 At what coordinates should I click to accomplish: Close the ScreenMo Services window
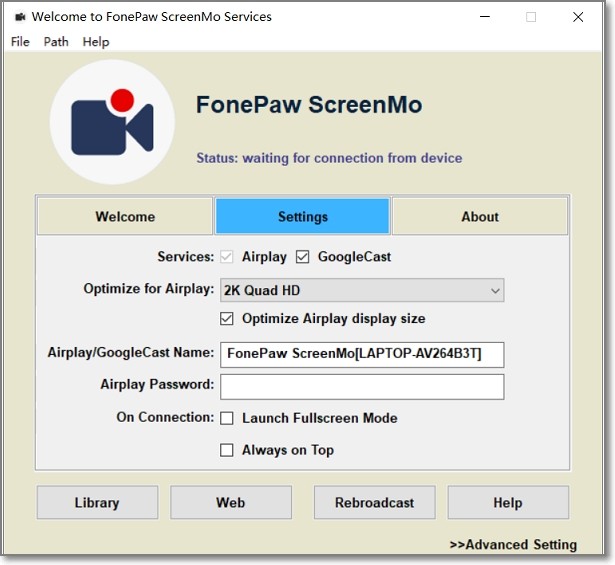pos(578,17)
